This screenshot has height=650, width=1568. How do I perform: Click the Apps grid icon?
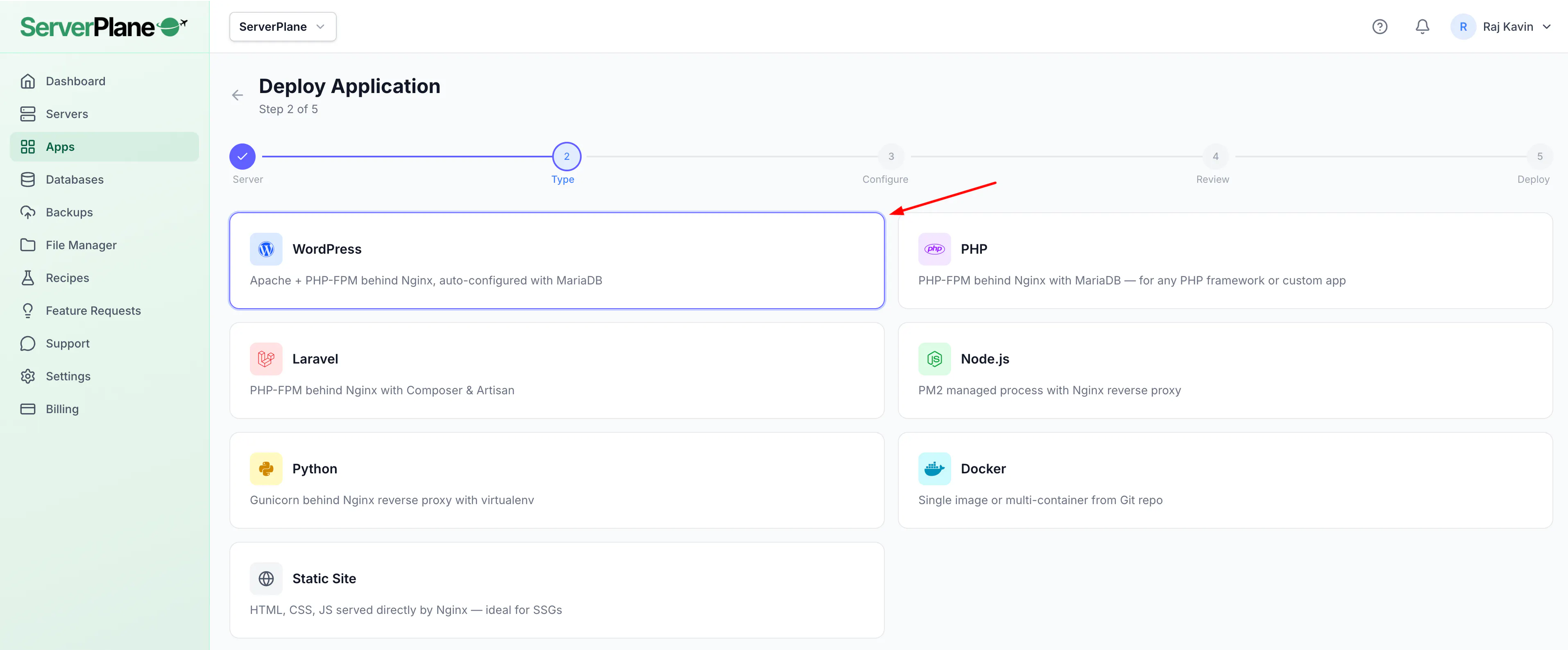[28, 147]
